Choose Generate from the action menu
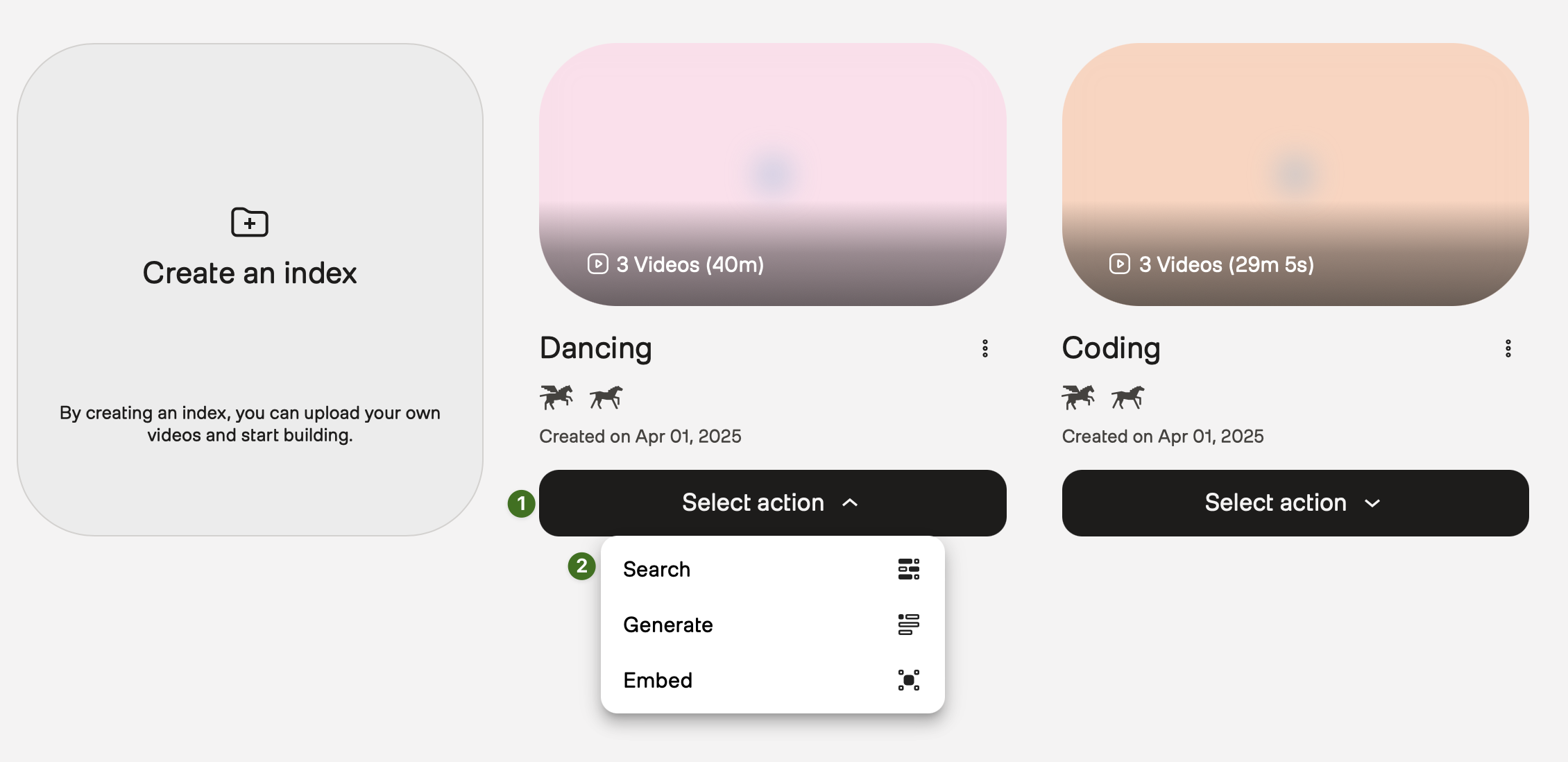The width and height of the screenshot is (1568, 762). point(773,625)
